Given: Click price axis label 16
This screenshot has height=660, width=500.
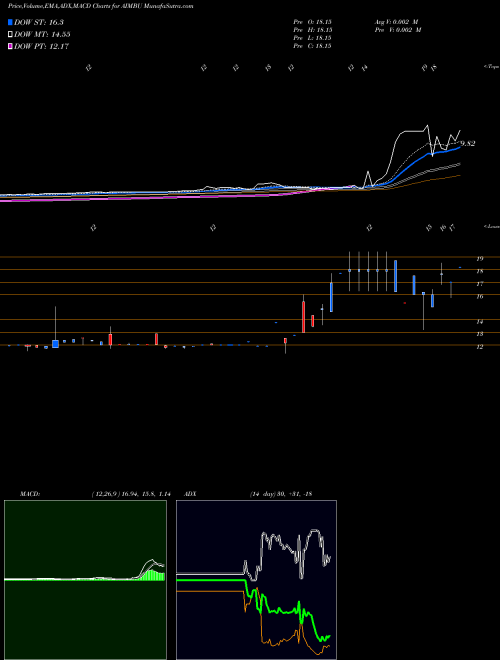Looking at the screenshot, I should pos(479,296).
